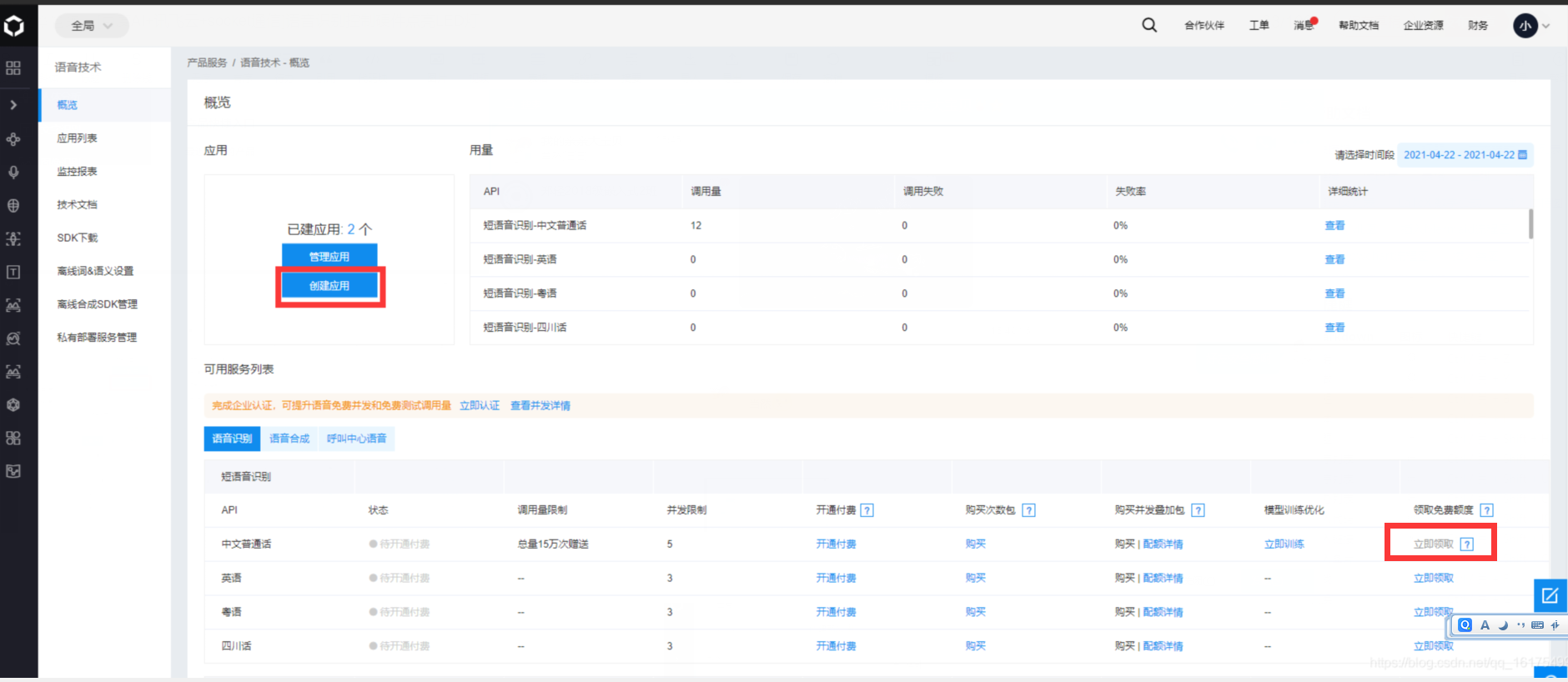Click 立即领取 link in 英语 row
The height and width of the screenshot is (682, 1568).
click(1434, 579)
